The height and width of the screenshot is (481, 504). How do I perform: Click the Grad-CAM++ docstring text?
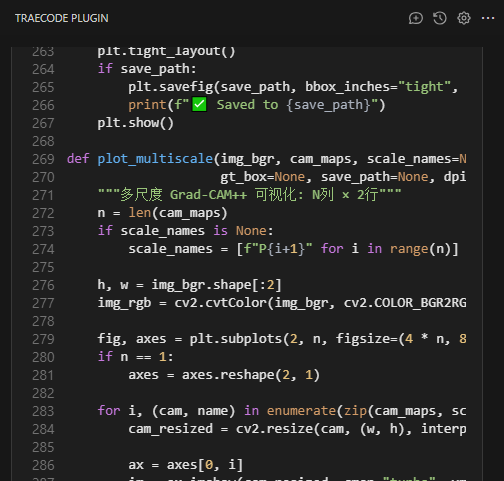pos(208,195)
